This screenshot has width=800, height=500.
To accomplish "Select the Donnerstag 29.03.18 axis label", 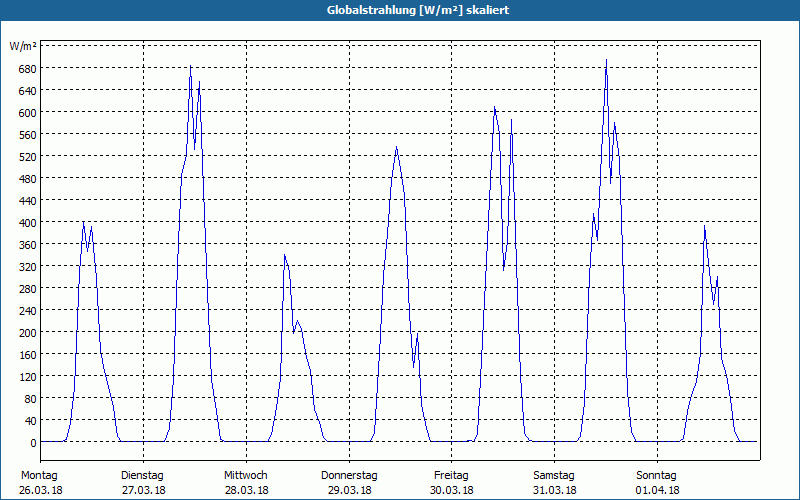I will tap(349, 483).
